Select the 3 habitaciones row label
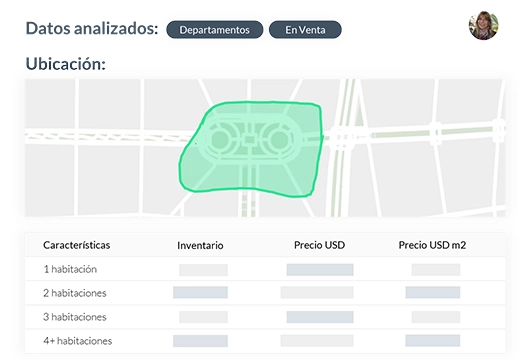Image resolution: width=532 pixels, height=360 pixels. pos(75,317)
